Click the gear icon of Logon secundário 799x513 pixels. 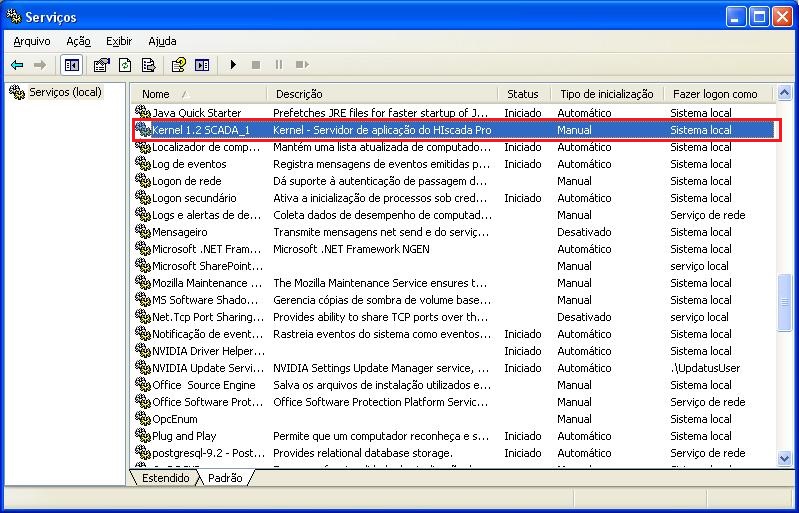click(143, 198)
